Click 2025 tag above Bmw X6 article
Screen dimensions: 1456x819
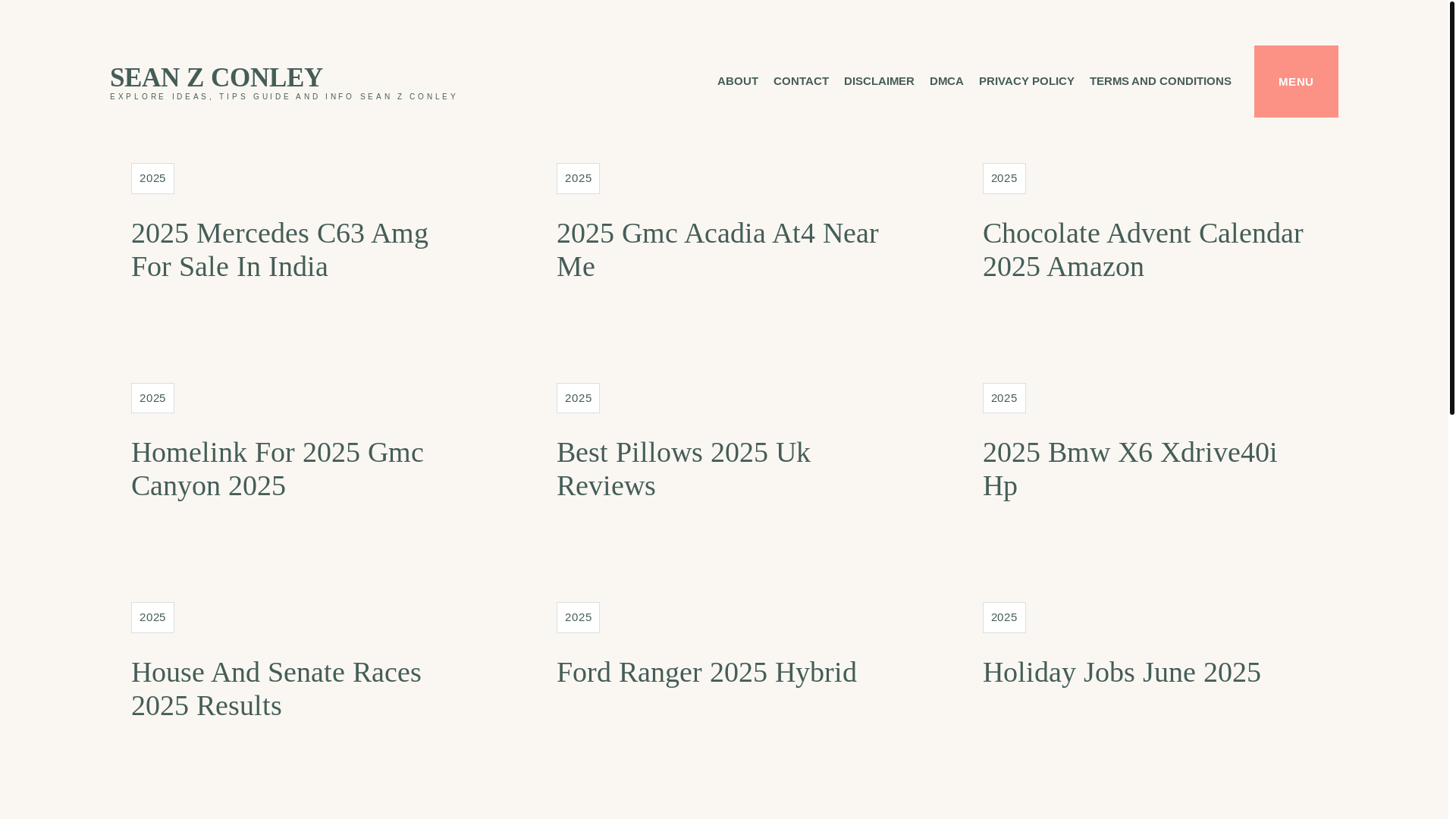(1004, 398)
